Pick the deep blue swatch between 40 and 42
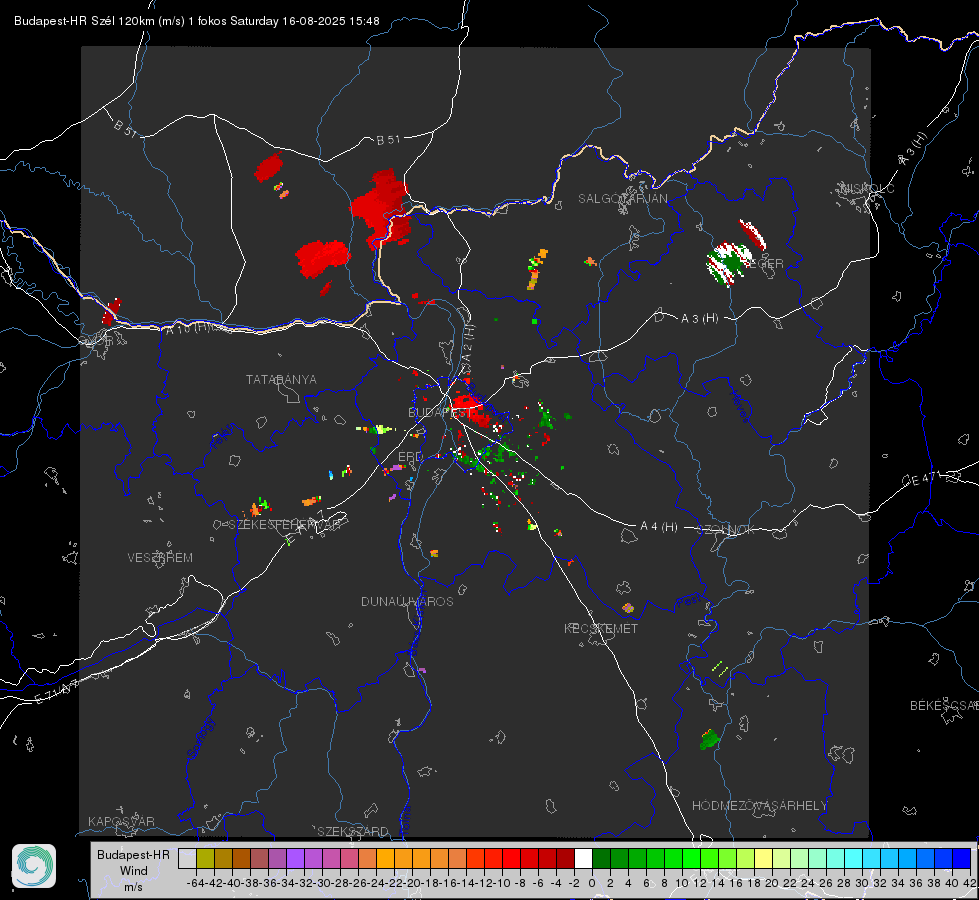 point(962,858)
